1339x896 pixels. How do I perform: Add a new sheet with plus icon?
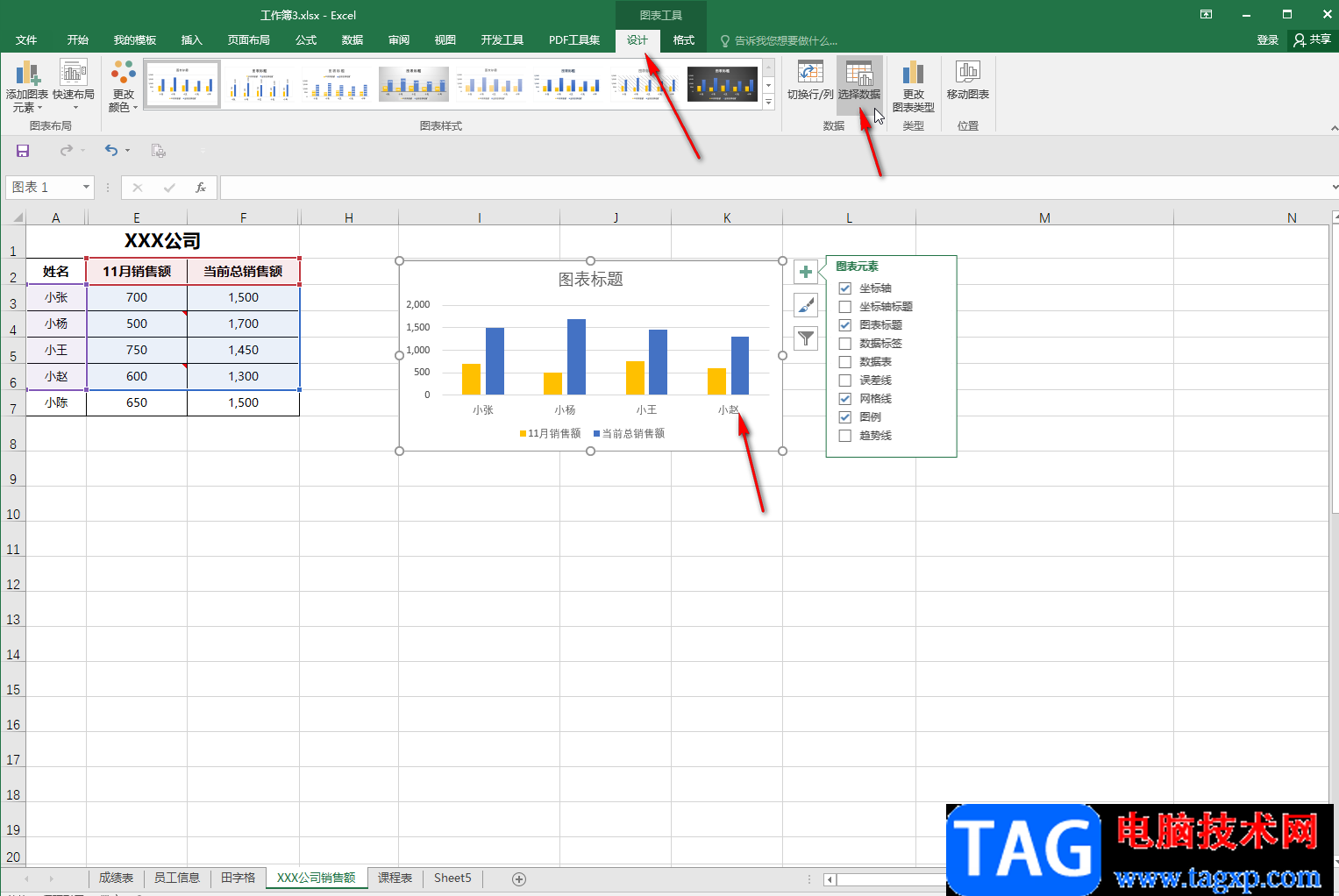pos(519,878)
